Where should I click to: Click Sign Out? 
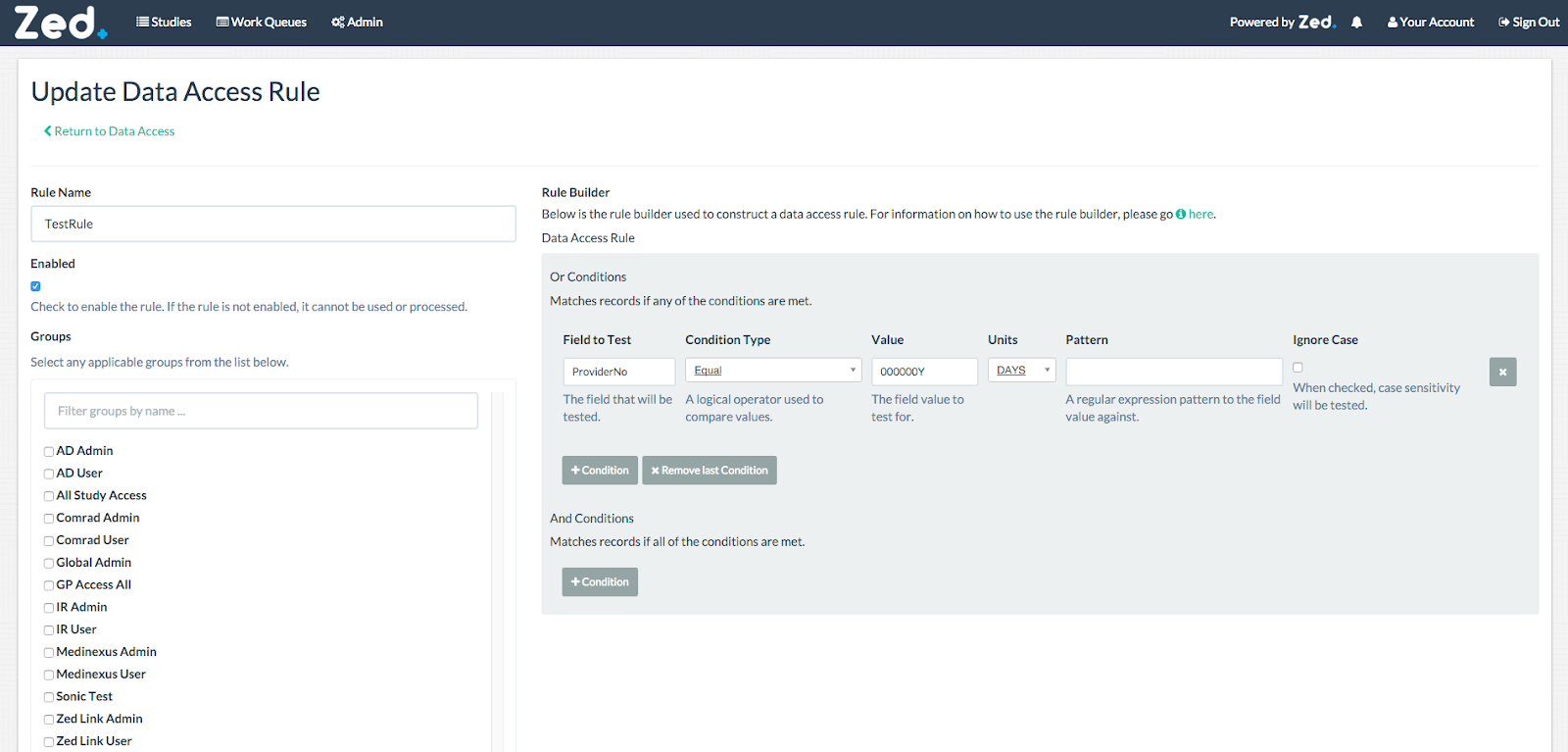[1529, 22]
